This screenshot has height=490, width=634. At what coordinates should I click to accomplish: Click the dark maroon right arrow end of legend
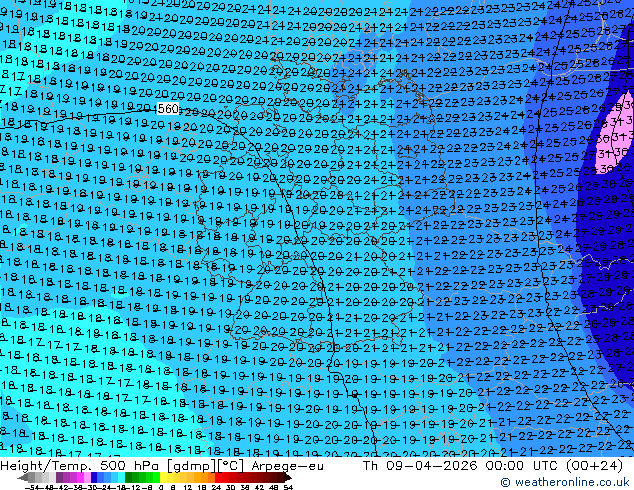click(288, 478)
